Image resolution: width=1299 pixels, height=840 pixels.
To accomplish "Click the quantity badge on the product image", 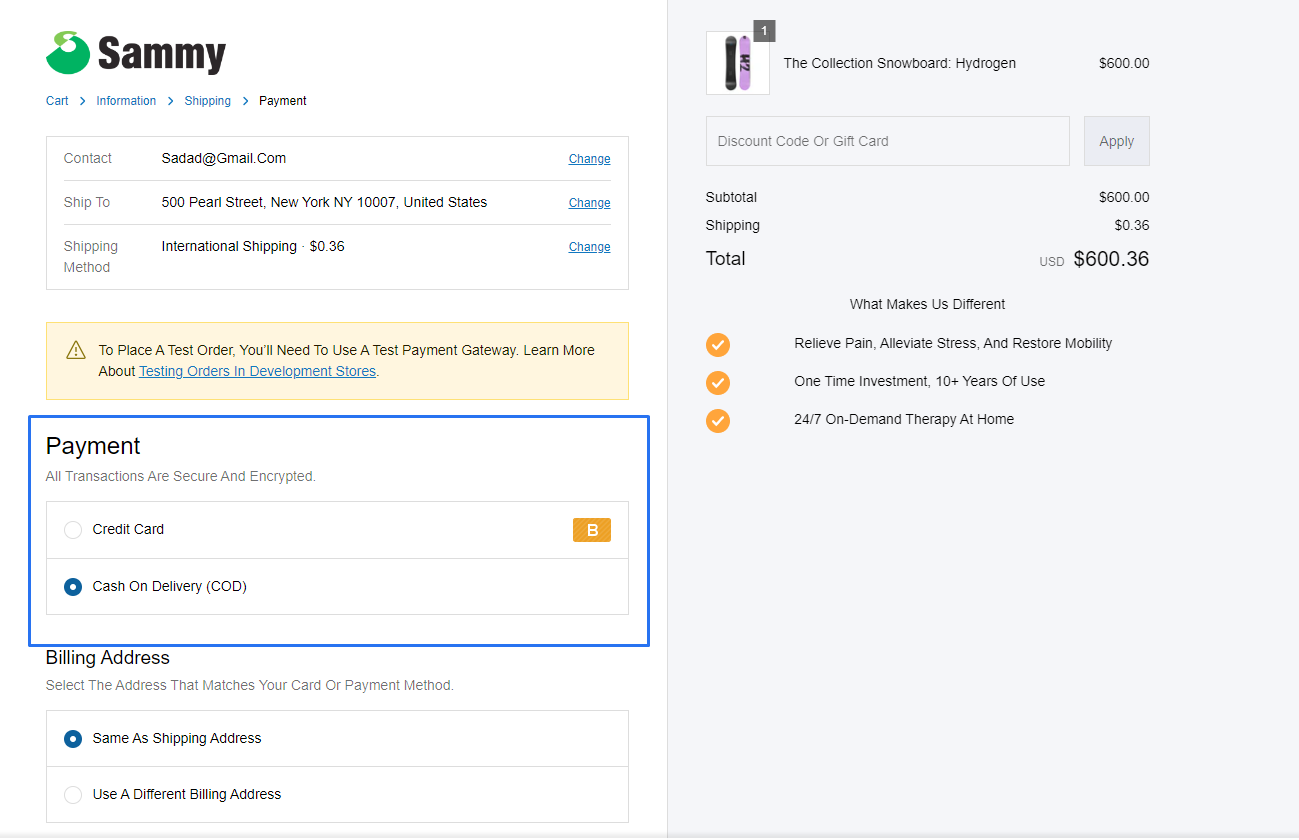I will (x=764, y=31).
